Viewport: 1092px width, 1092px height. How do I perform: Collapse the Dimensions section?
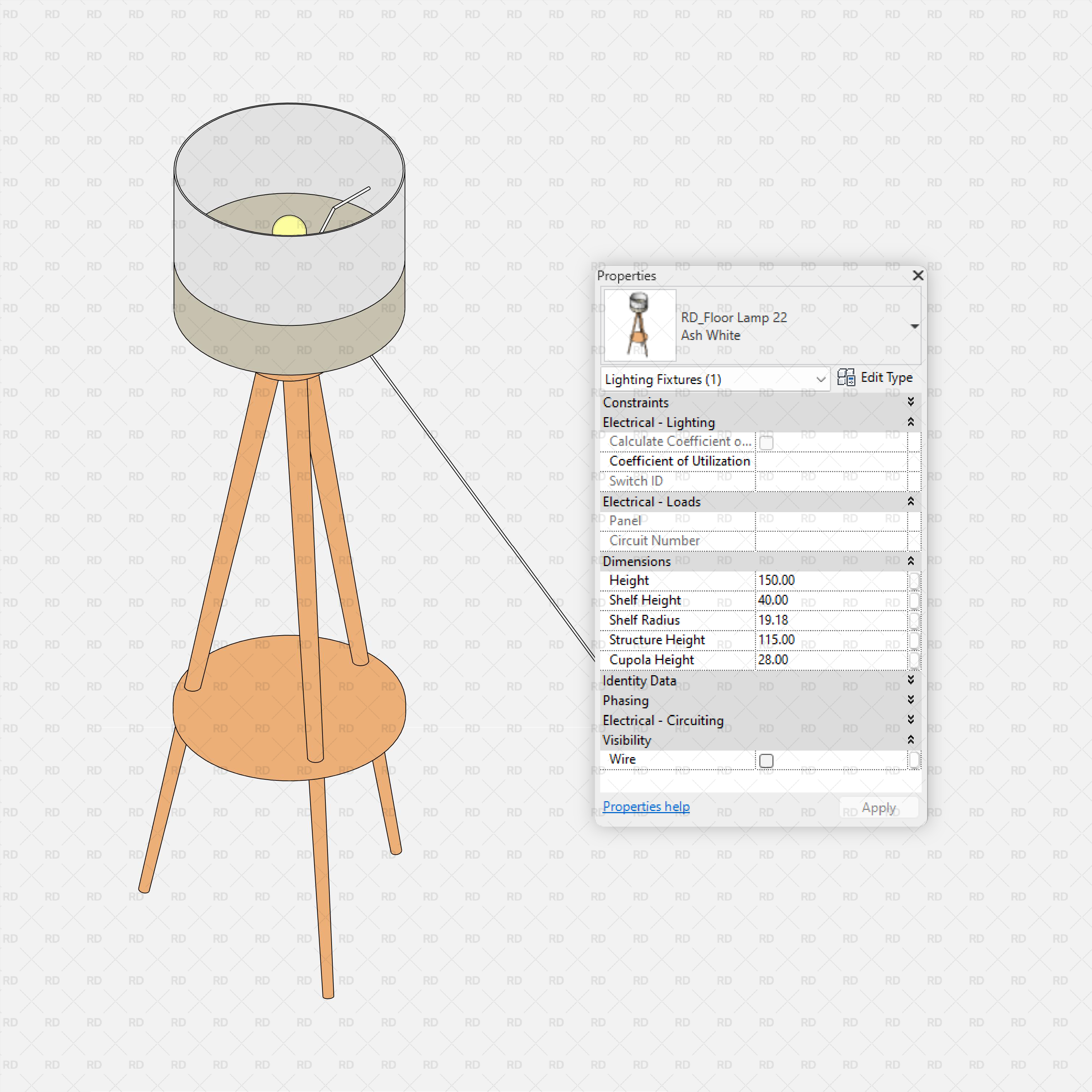click(x=911, y=561)
